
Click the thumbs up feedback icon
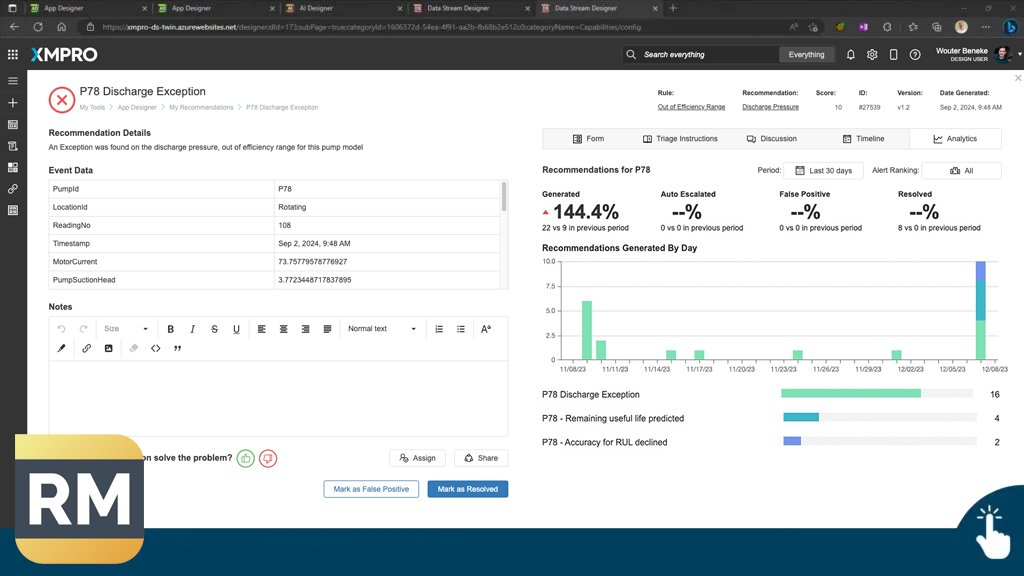point(246,458)
